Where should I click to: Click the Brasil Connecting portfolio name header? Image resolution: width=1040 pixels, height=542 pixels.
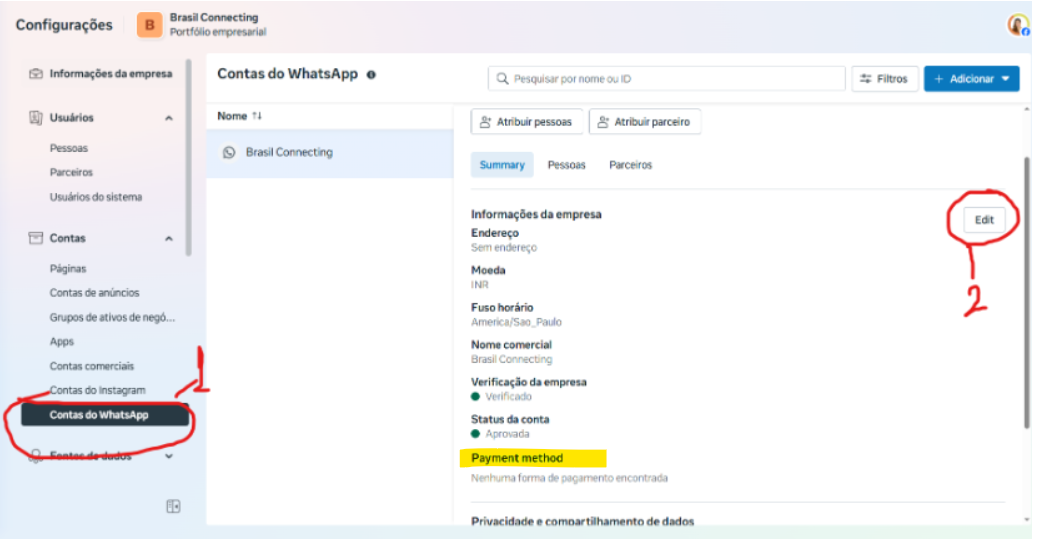pos(214,17)
